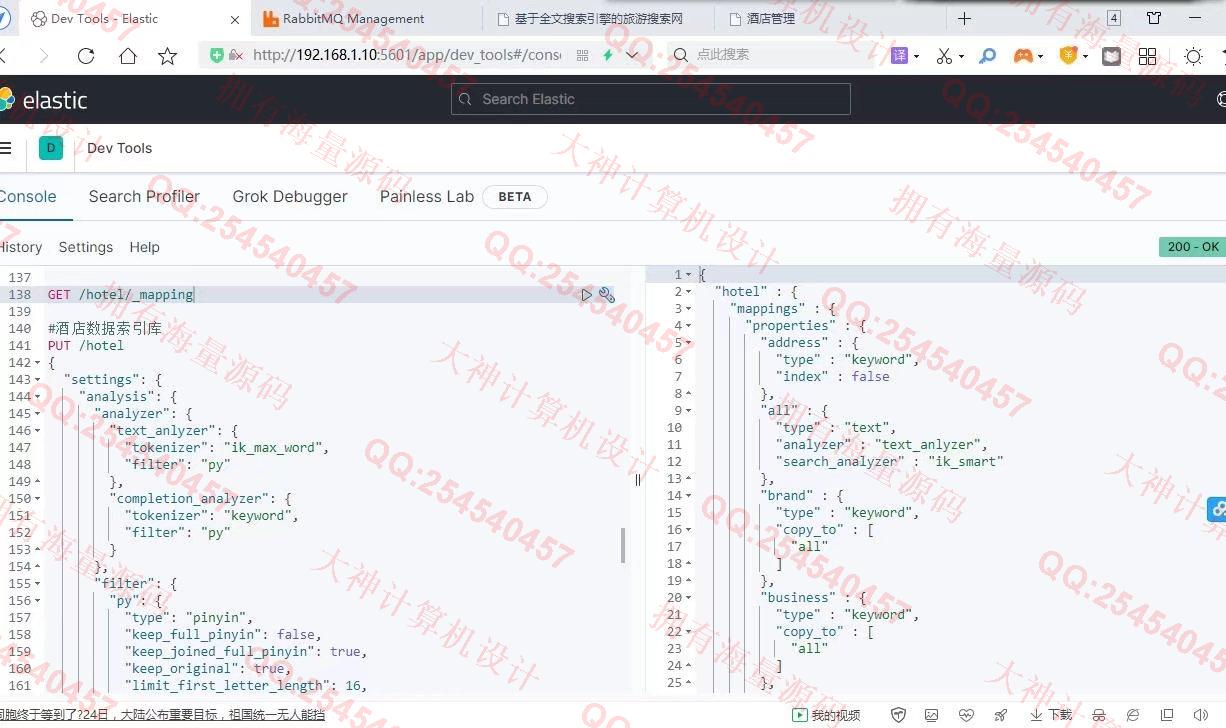Collapse the response "brand" block at line 14
The image size is (1226, 728).
[x=688, y=496]
